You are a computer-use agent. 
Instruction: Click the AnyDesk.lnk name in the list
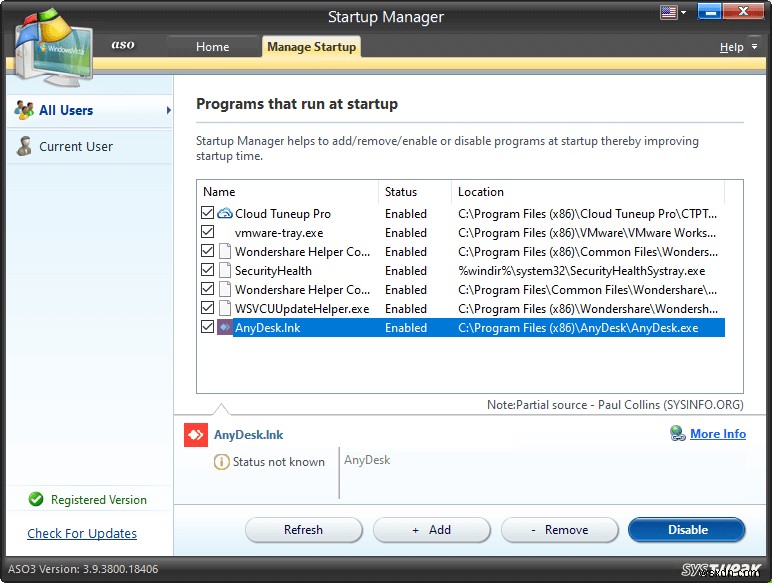pyautogui.click(x=267, y=328)
